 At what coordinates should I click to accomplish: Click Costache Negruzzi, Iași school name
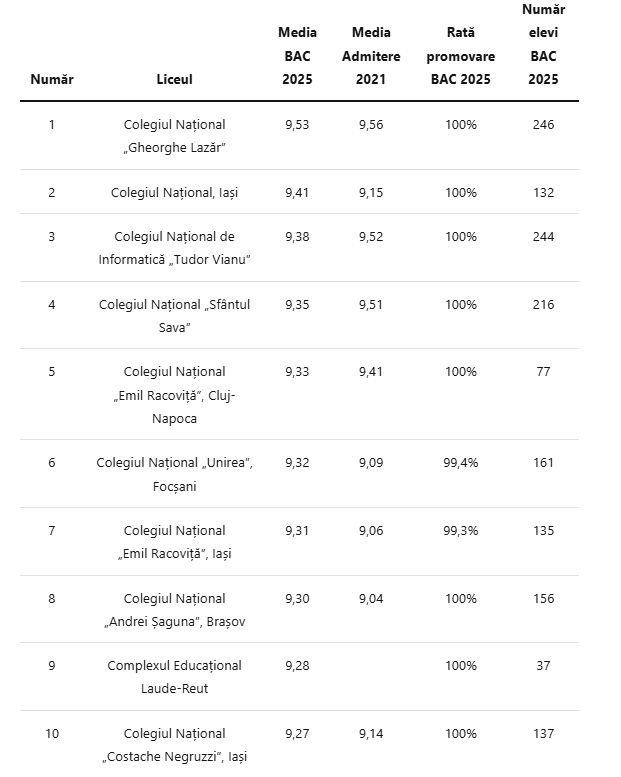[174, 745]
